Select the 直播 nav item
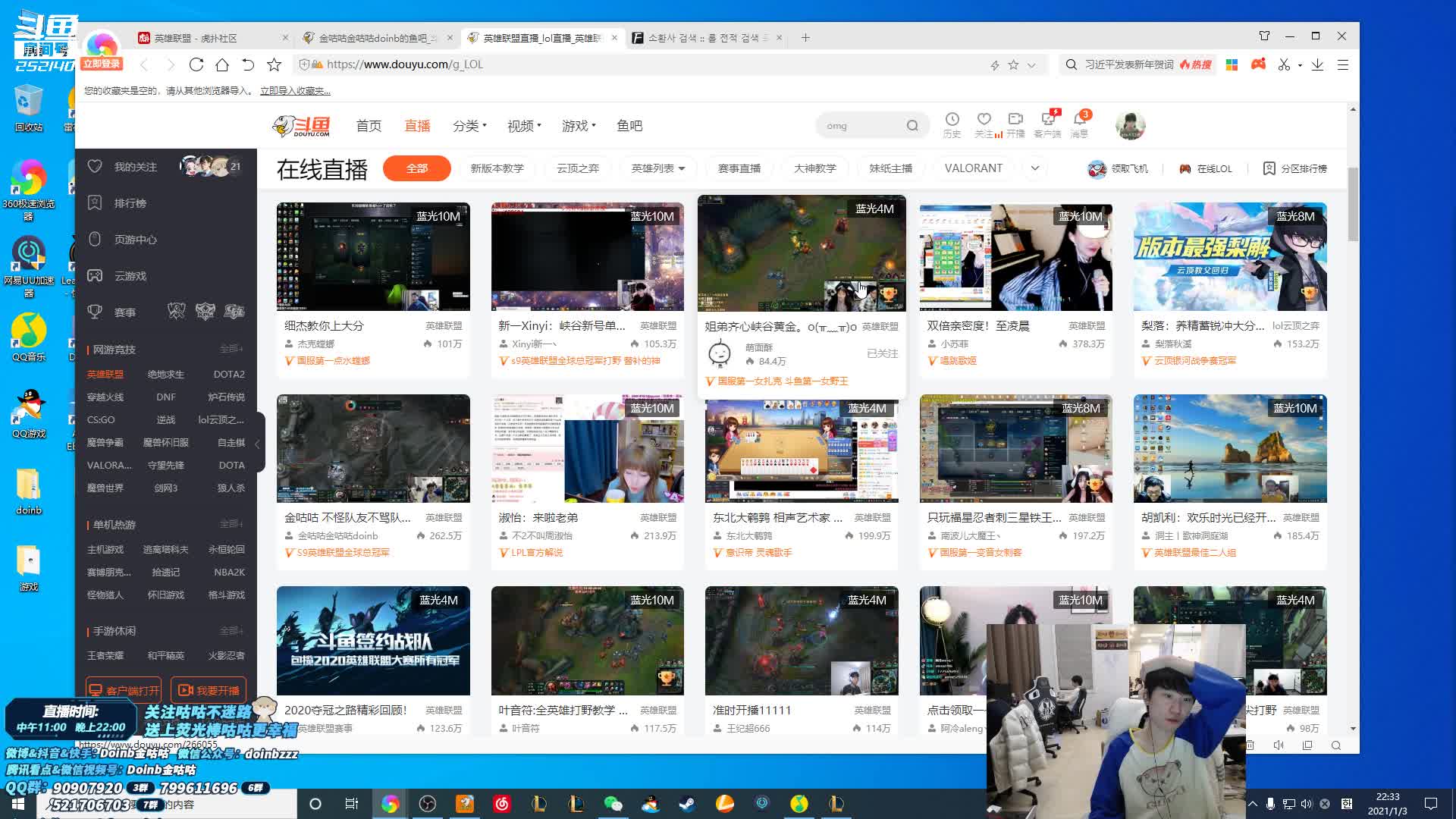1456x819 pixels. 417,126
